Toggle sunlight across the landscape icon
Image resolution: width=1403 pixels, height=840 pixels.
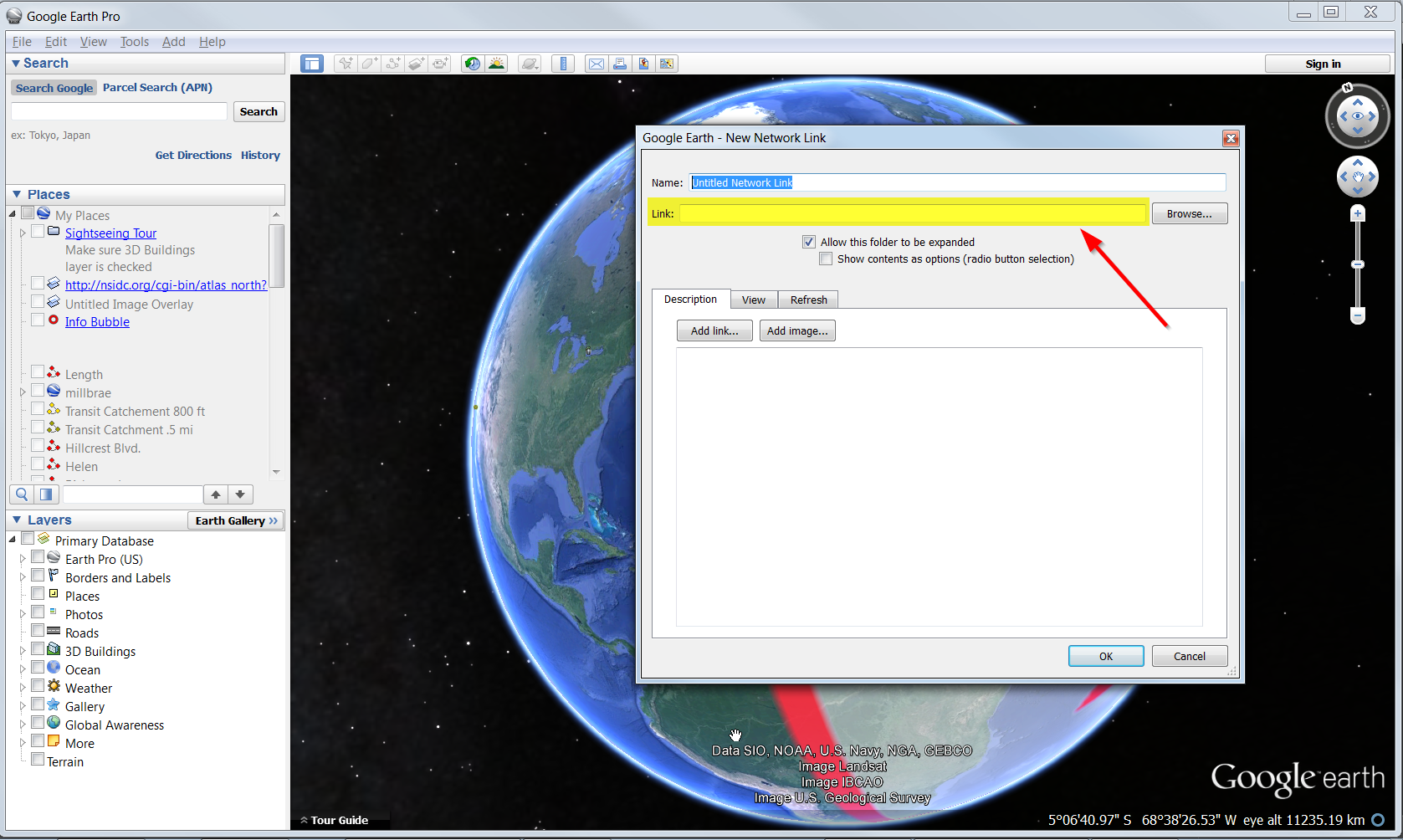point(497,64)
